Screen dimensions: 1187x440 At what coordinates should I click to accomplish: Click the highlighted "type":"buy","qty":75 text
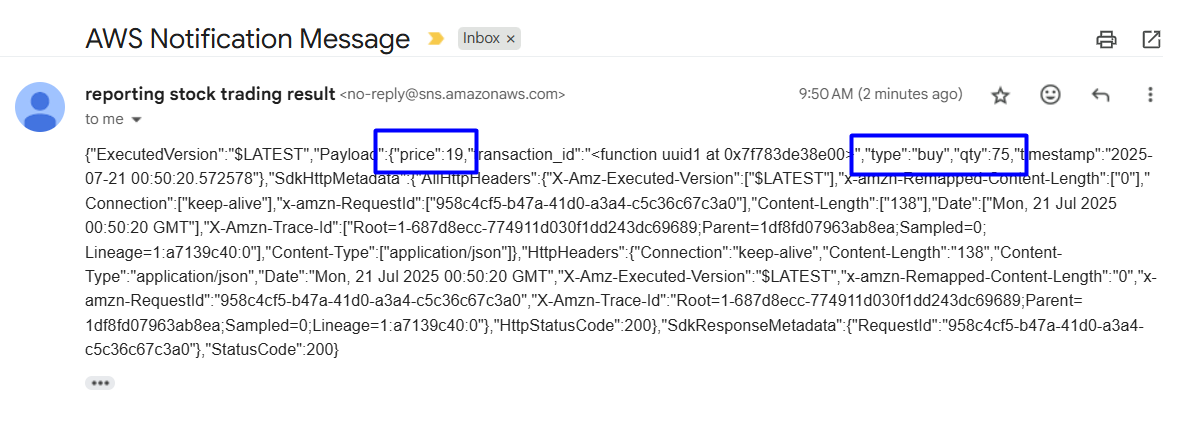938,154
